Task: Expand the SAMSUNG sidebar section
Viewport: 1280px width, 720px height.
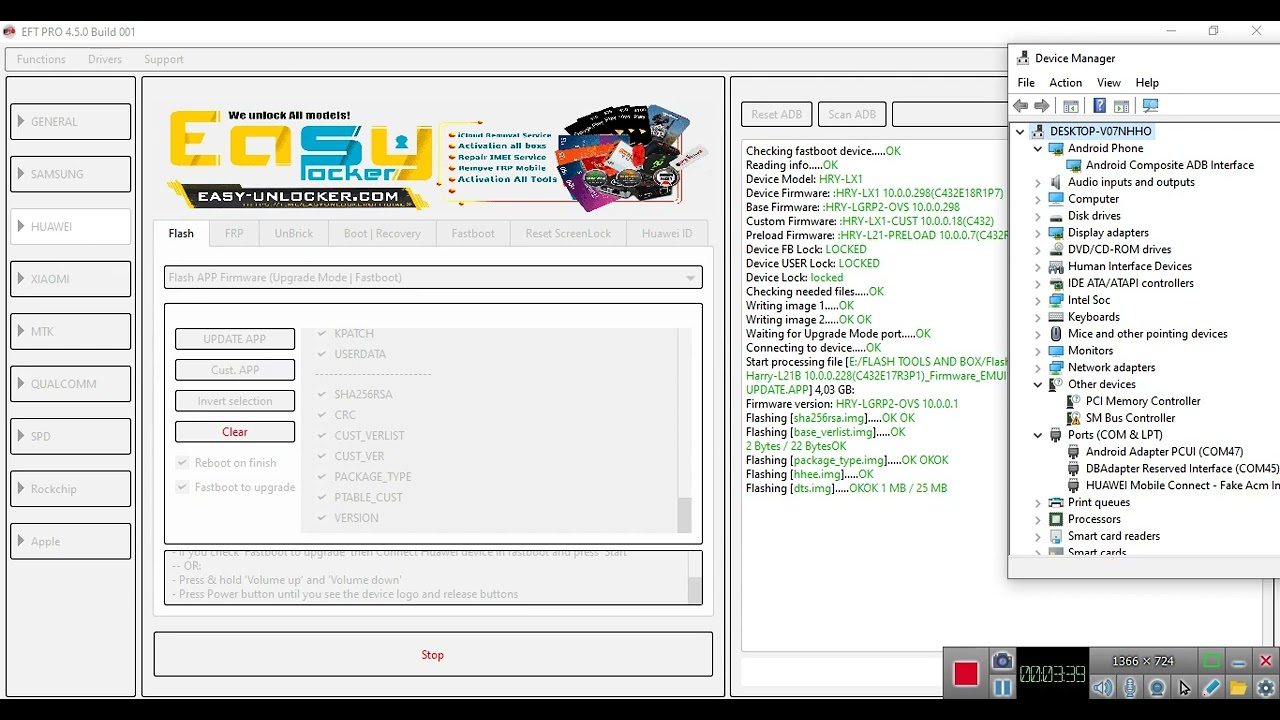Action: [71, 174]
